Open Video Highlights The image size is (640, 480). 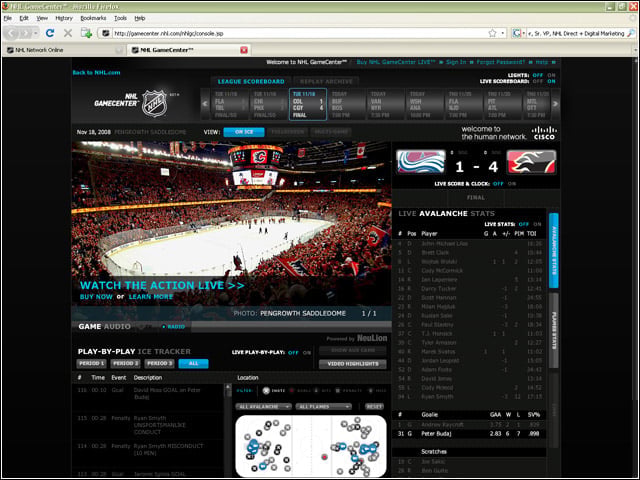click(353, 364)
